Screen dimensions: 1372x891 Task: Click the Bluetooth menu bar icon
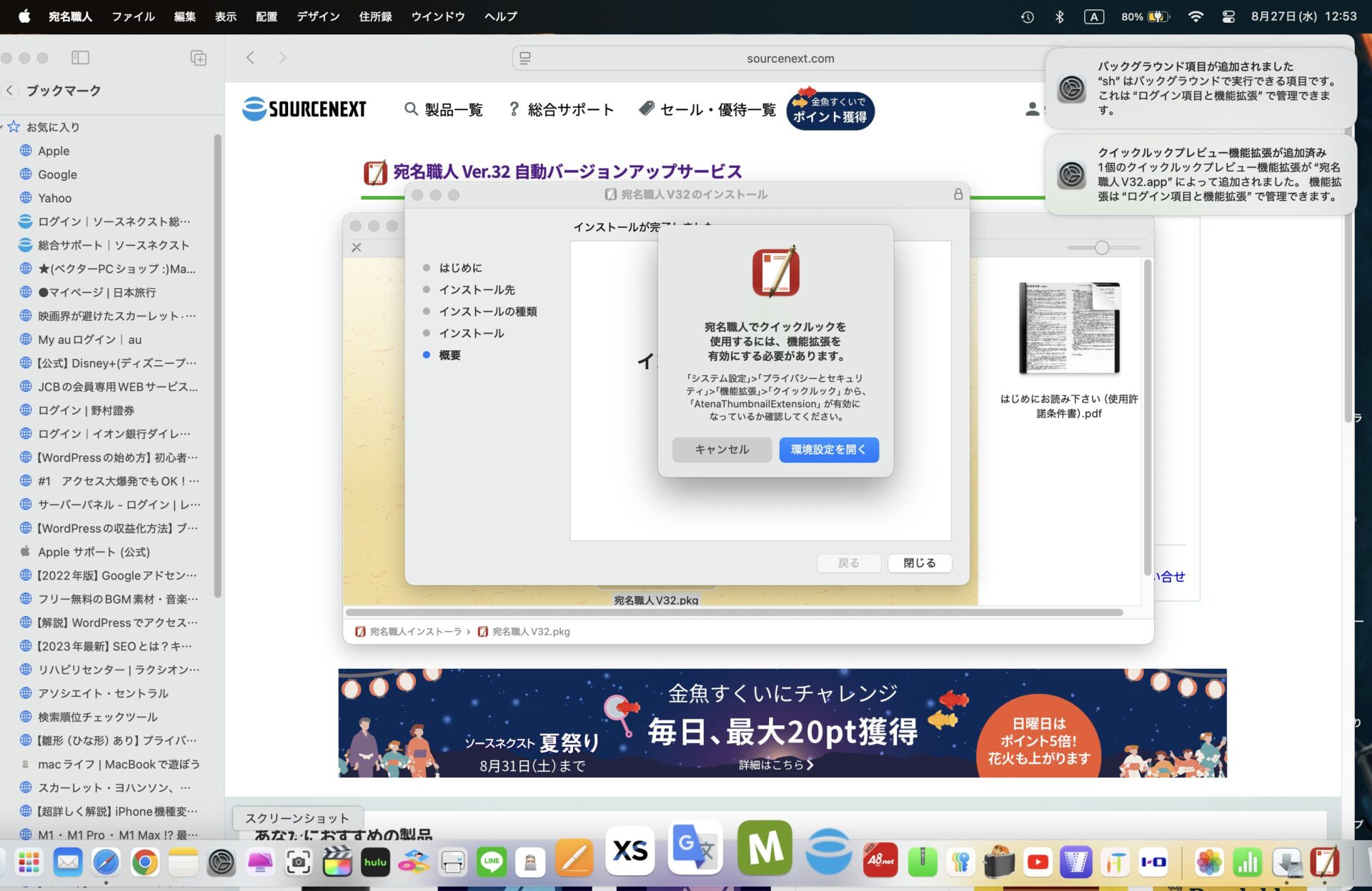(x=1060, y=16)
